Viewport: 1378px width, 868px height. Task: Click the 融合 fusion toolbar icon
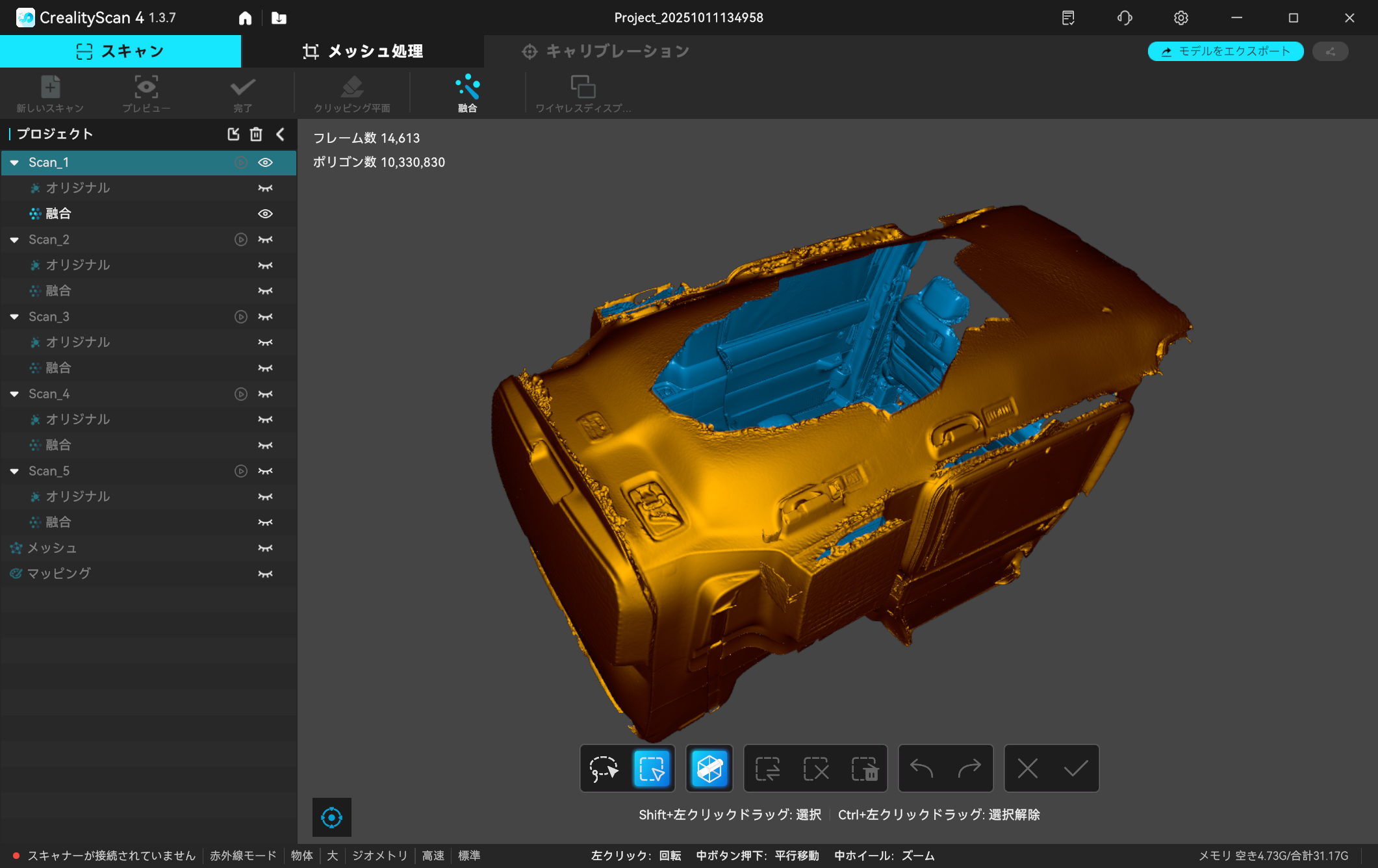(467, 94)
